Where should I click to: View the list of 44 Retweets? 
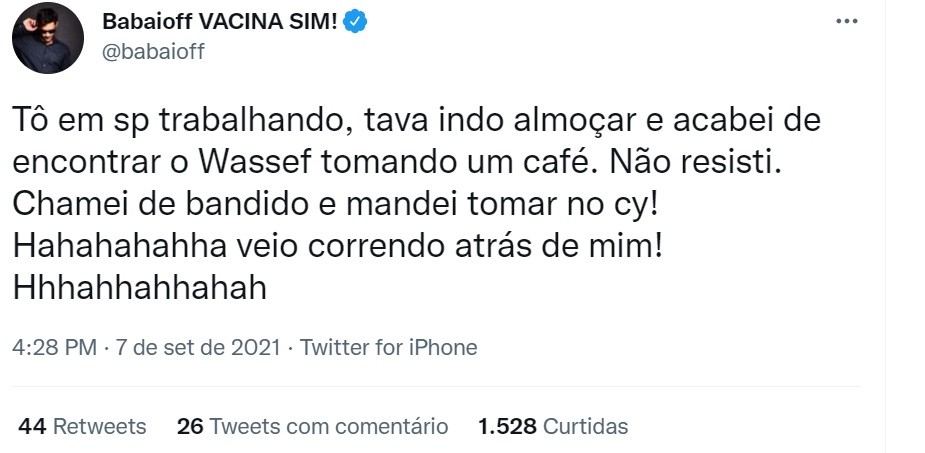click(x=82, y=426)
